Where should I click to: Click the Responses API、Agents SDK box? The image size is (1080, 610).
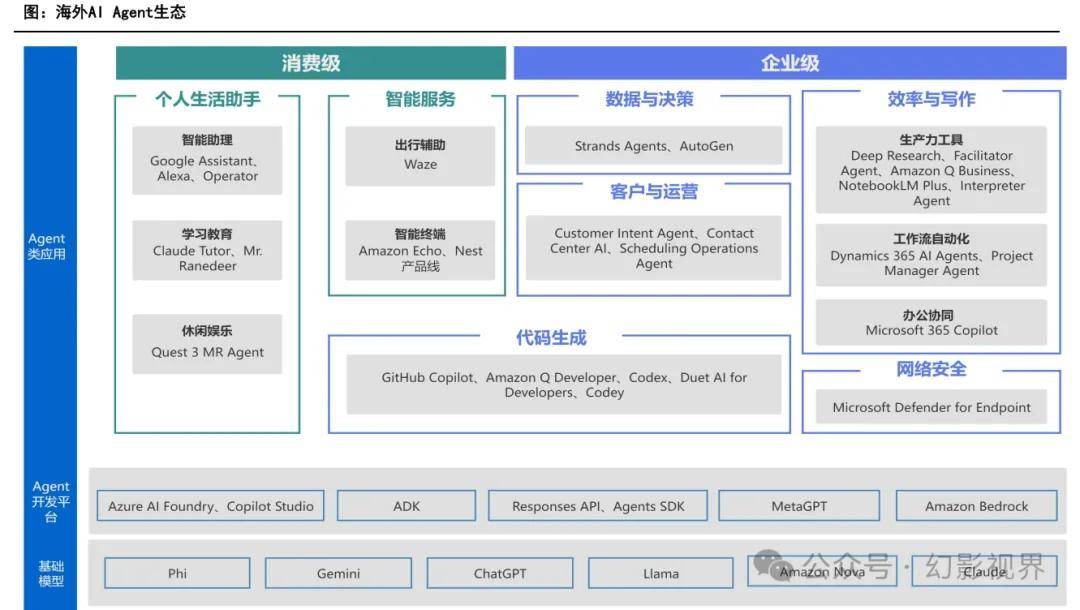pyautogui.click(x=598, y=505)
